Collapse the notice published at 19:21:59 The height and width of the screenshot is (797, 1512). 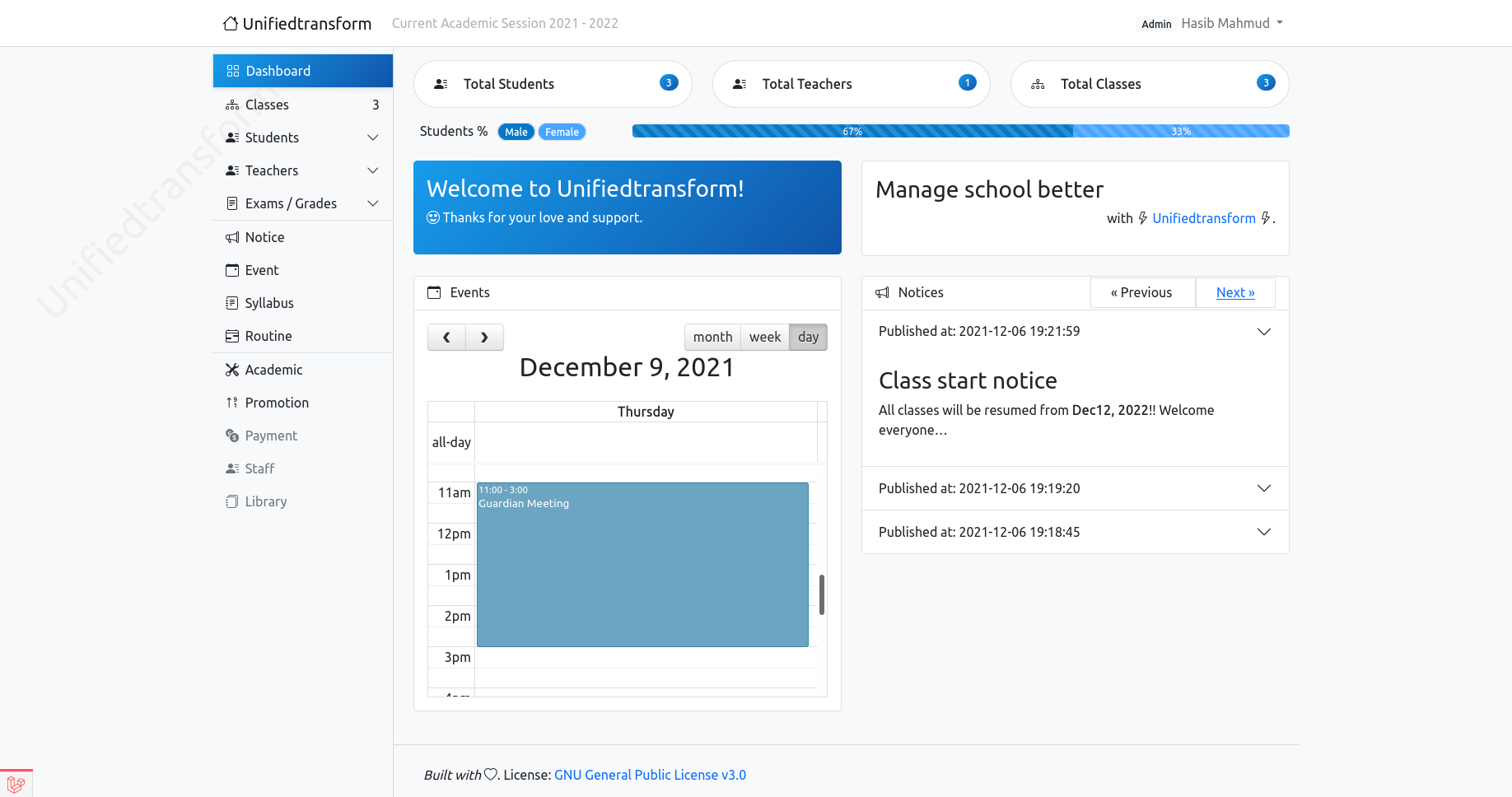click(1264, 331)
